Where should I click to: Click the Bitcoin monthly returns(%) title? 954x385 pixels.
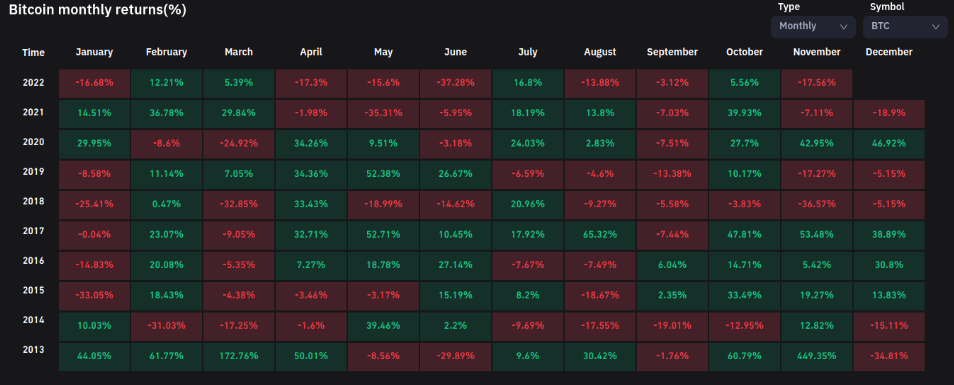[97, 10]
